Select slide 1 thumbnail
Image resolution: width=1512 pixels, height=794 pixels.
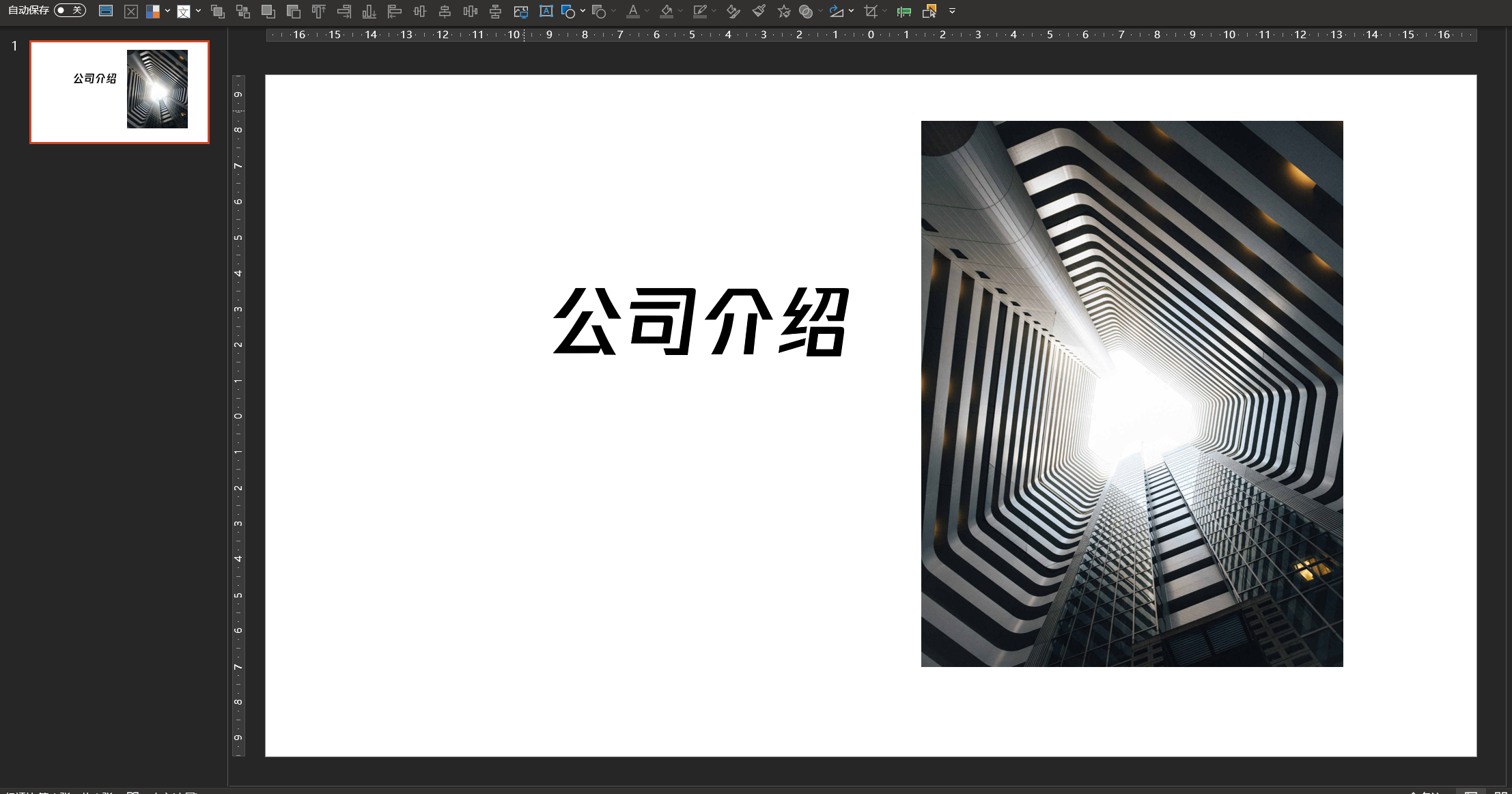point(120,92)
